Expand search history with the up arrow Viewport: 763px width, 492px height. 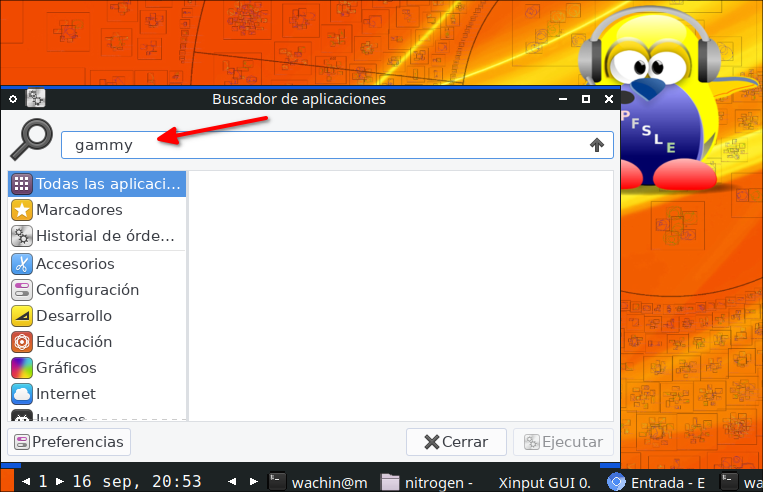[597, 145]
